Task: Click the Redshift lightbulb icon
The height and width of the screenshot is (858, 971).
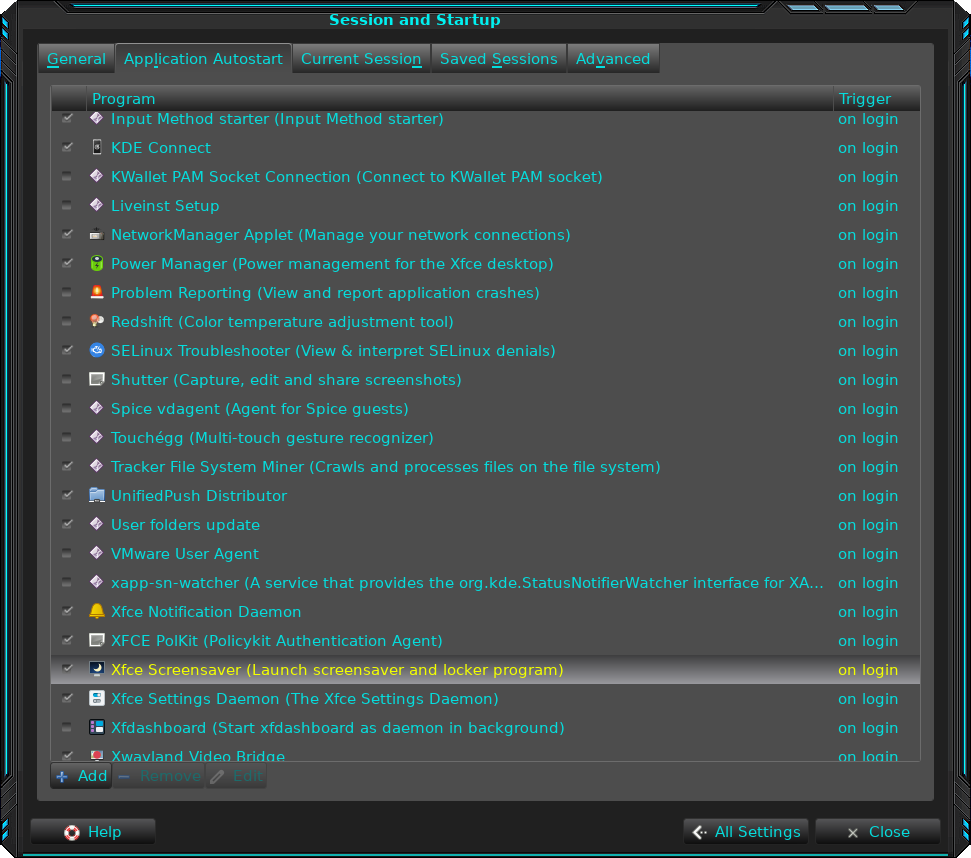Action: 97,321
